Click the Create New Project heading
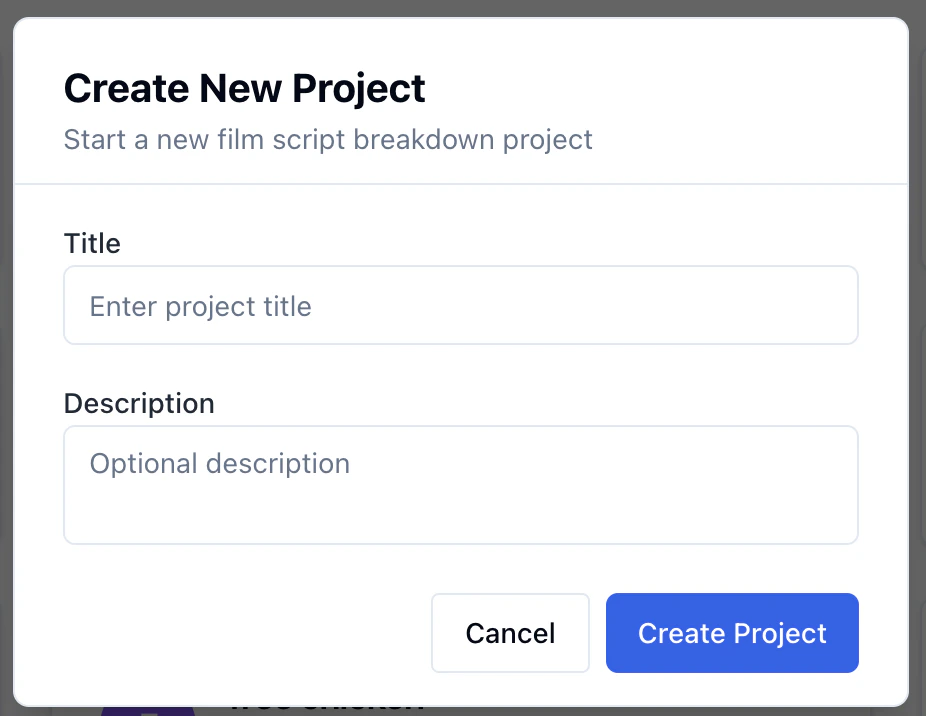926x716 pixels. [244, 88]
